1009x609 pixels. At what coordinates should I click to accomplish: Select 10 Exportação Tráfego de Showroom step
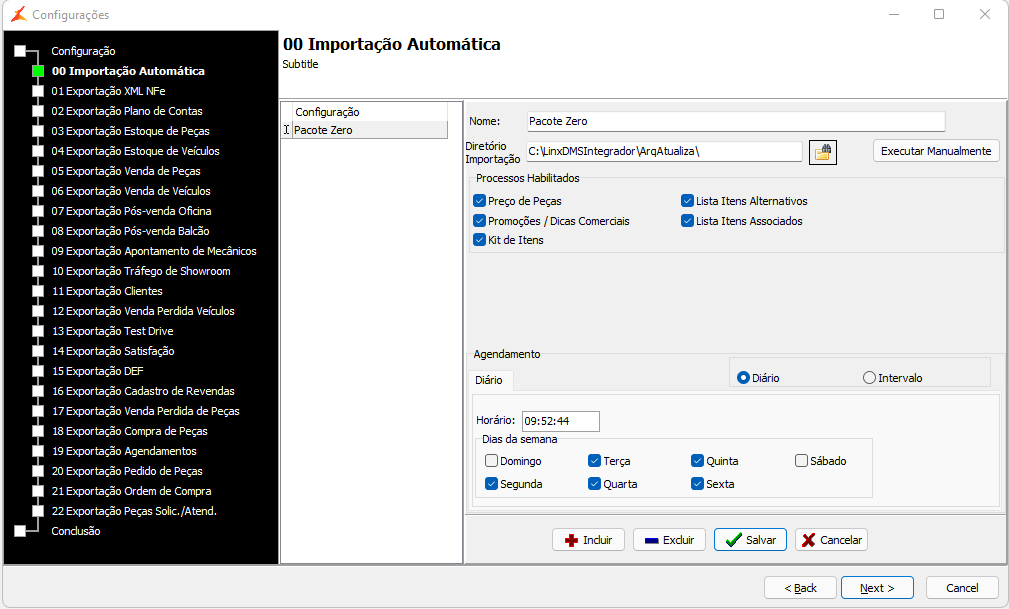(140, 271)
